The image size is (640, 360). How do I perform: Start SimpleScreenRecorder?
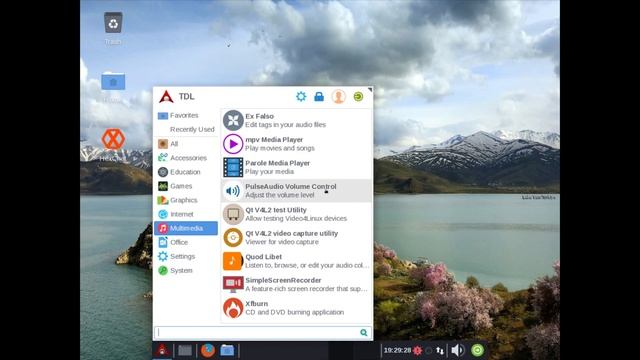pos(296,284)
